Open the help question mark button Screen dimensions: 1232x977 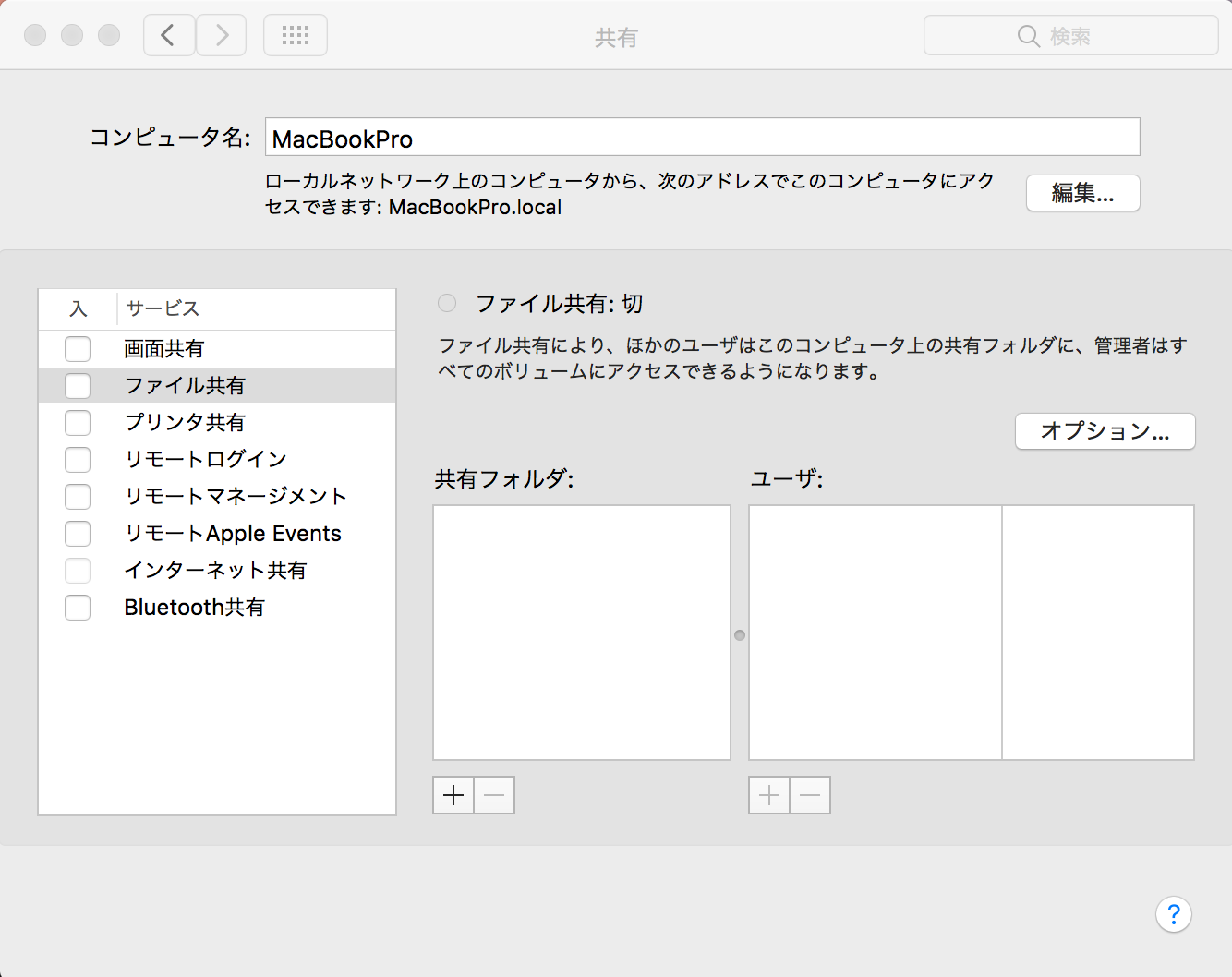coord(1174,914)
